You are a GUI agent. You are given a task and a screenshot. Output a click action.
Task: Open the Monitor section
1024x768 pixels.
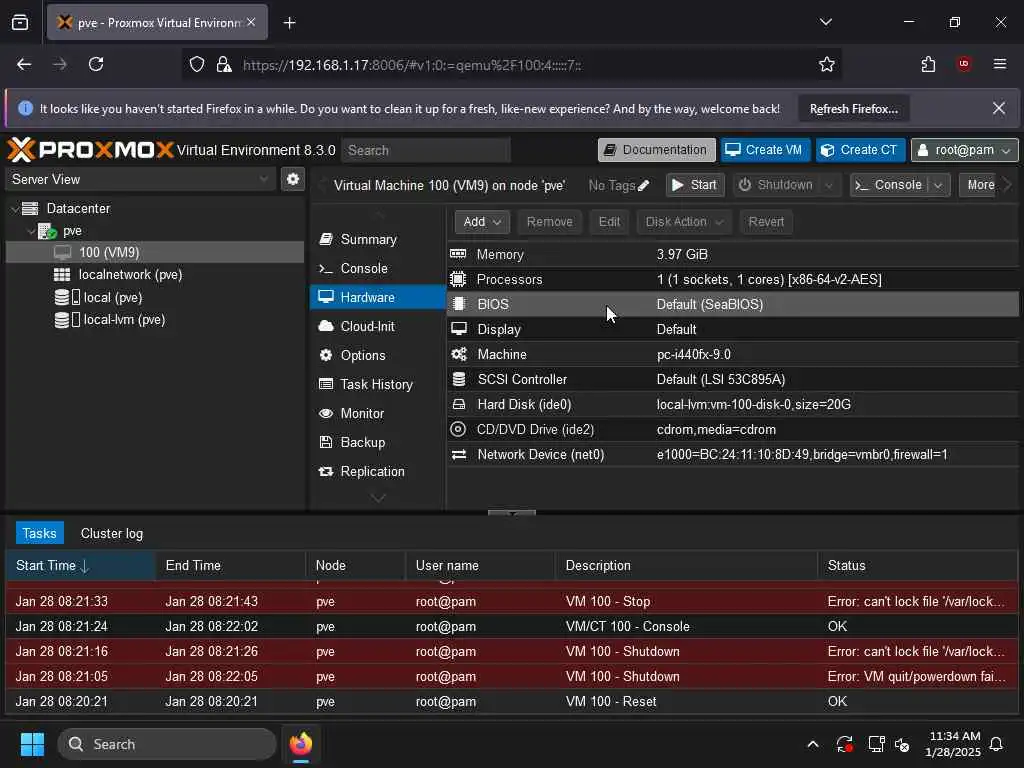pyautogui.click(x=362, y=413)
